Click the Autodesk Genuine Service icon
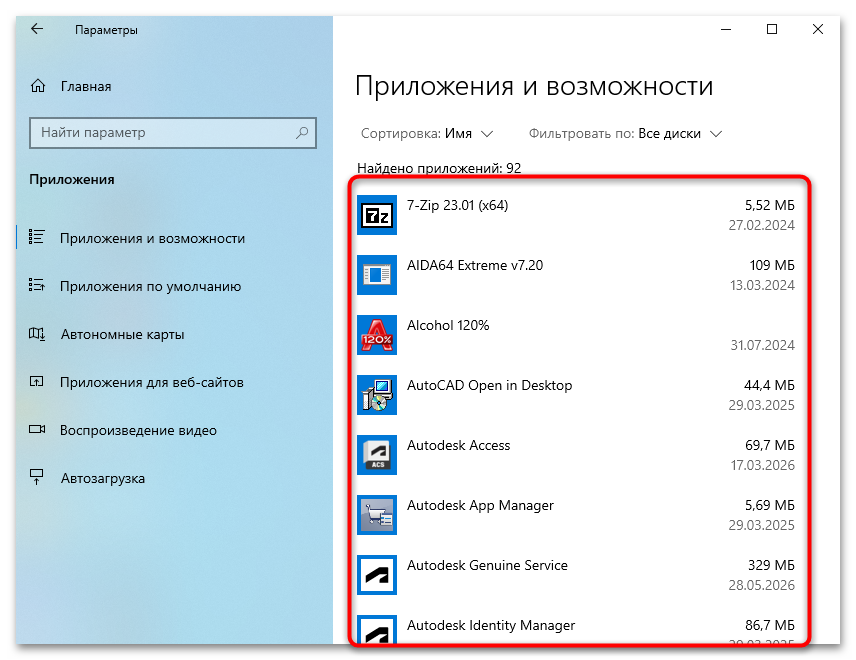Screen dimensions: 856x660 click(x=377, y=575)
